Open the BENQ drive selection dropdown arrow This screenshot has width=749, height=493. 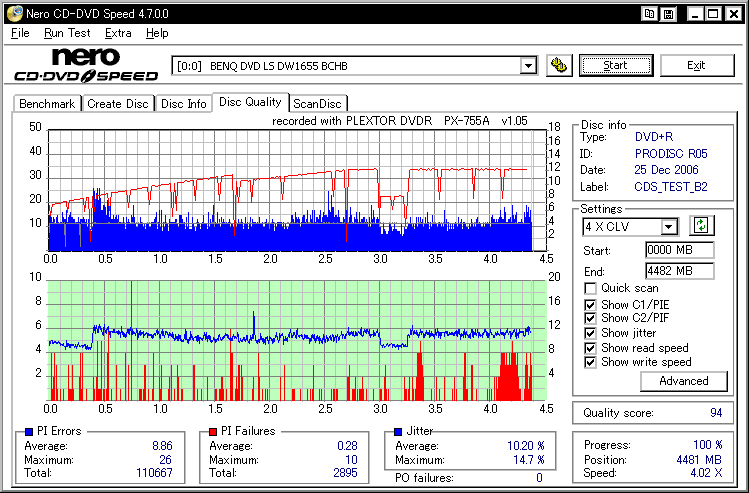pyautogui.click(x=528, y=65)
